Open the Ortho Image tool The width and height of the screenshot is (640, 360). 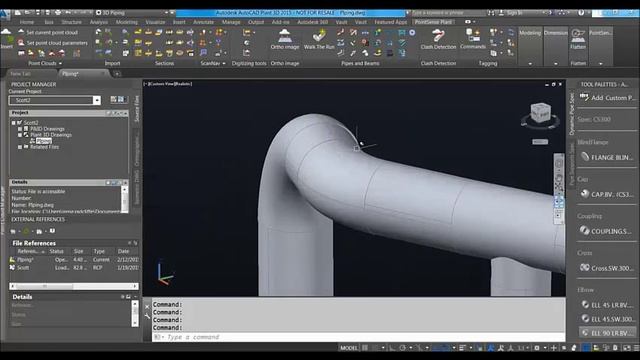tap(284, 40)
